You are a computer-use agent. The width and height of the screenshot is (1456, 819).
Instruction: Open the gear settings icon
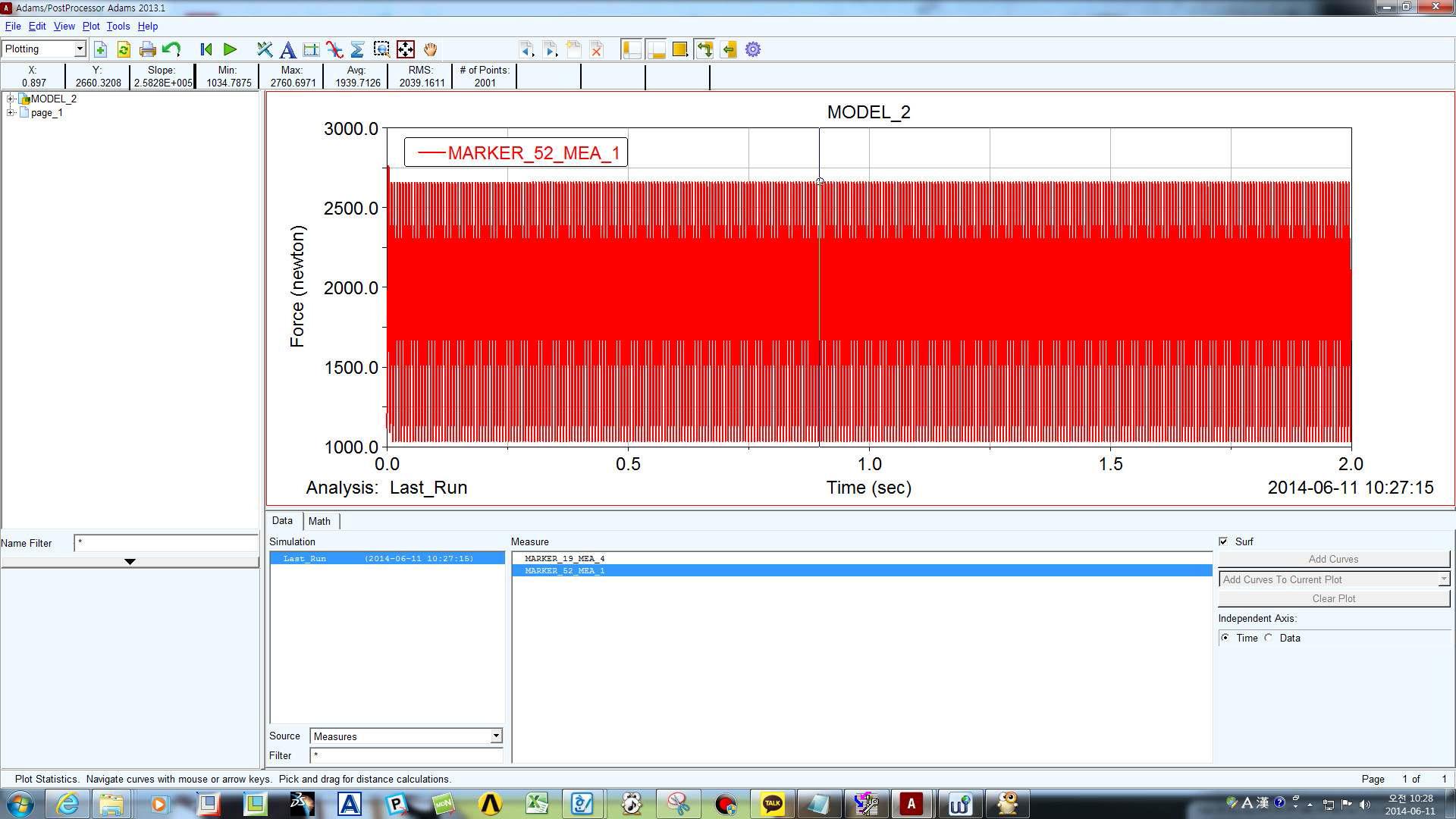tap(753, 50)
